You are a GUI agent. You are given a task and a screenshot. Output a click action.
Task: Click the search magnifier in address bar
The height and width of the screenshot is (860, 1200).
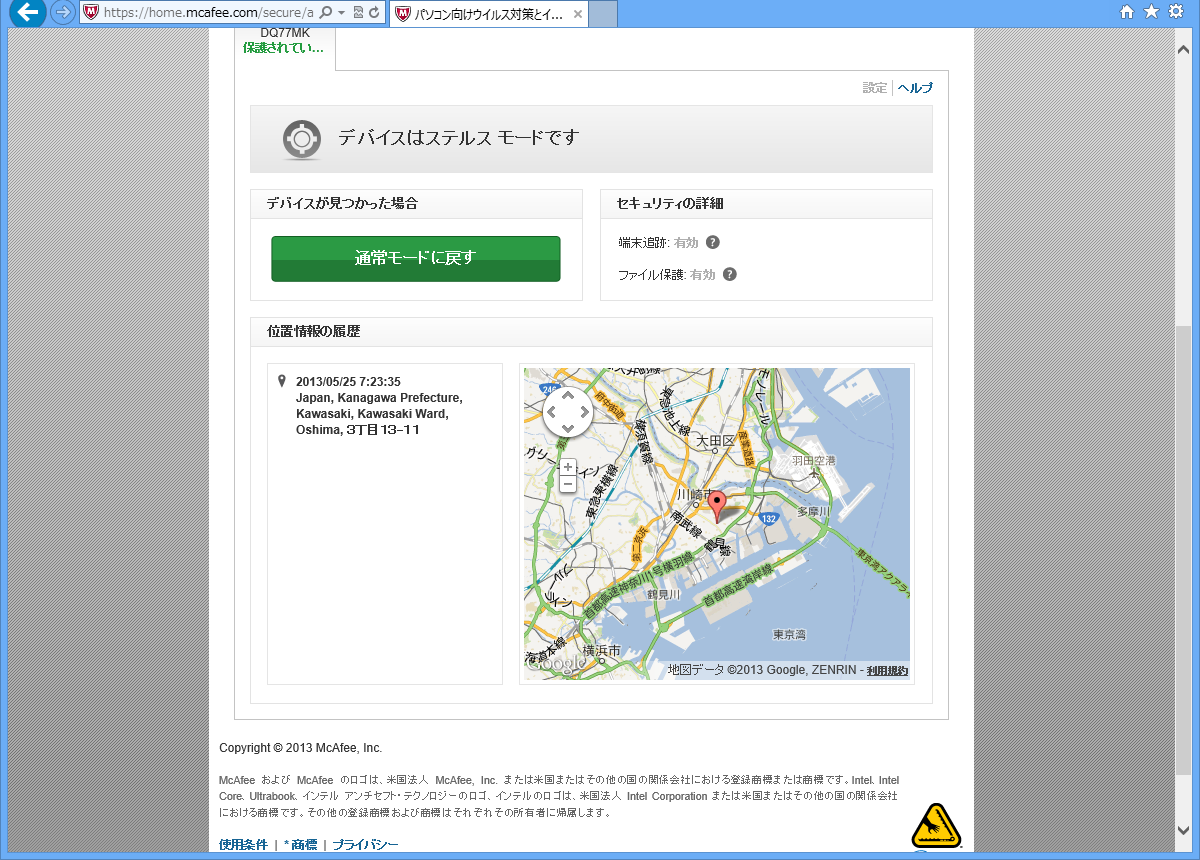point(326,13)
